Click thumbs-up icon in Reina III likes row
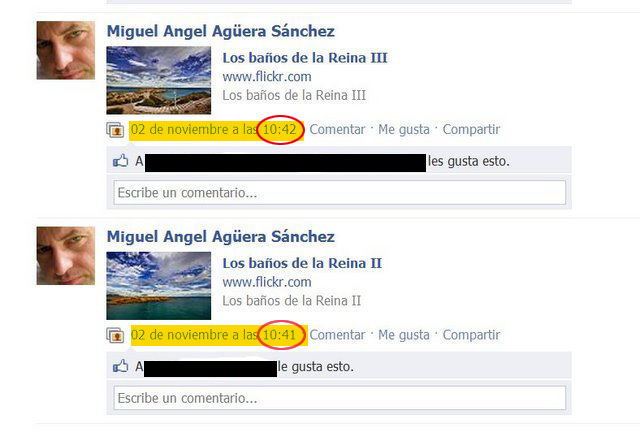640x432 pixels. coord(120,161)
